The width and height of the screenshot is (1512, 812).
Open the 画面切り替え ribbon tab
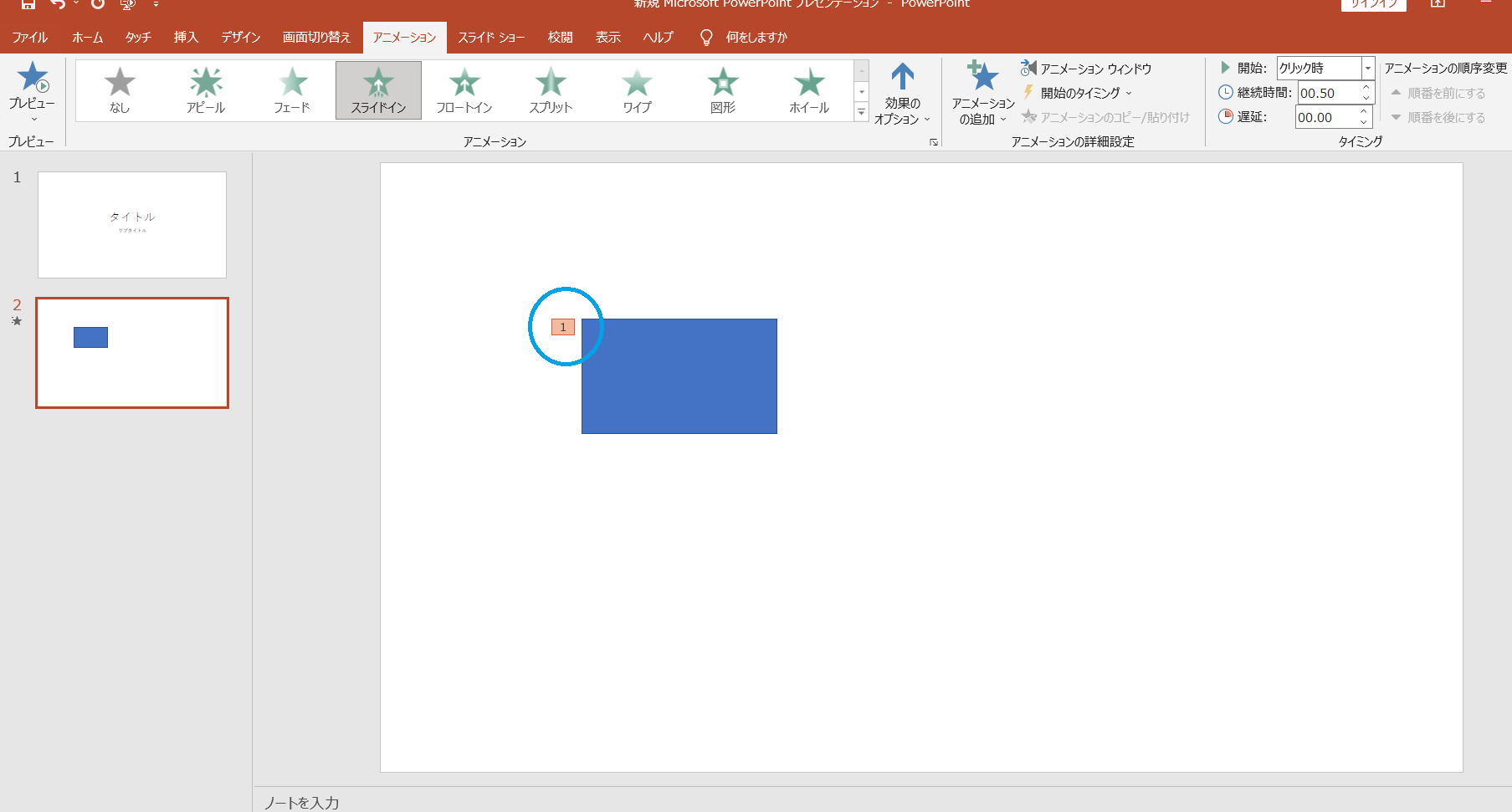316,37
